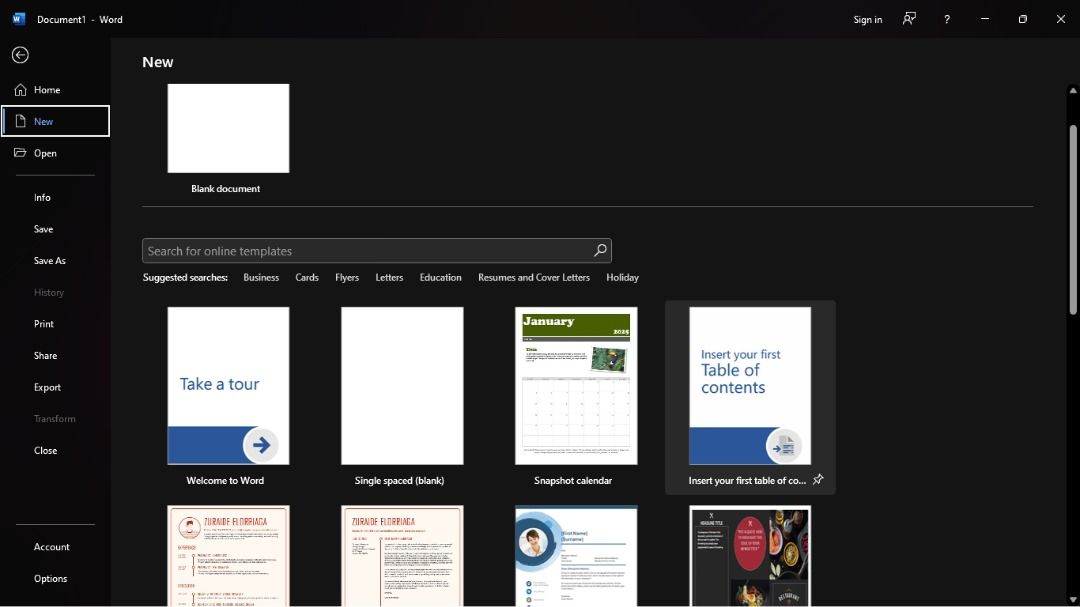This screenshot has width=1080, height=607.
Task: Search the Letters suggested templates
Action: click(389, 277)
